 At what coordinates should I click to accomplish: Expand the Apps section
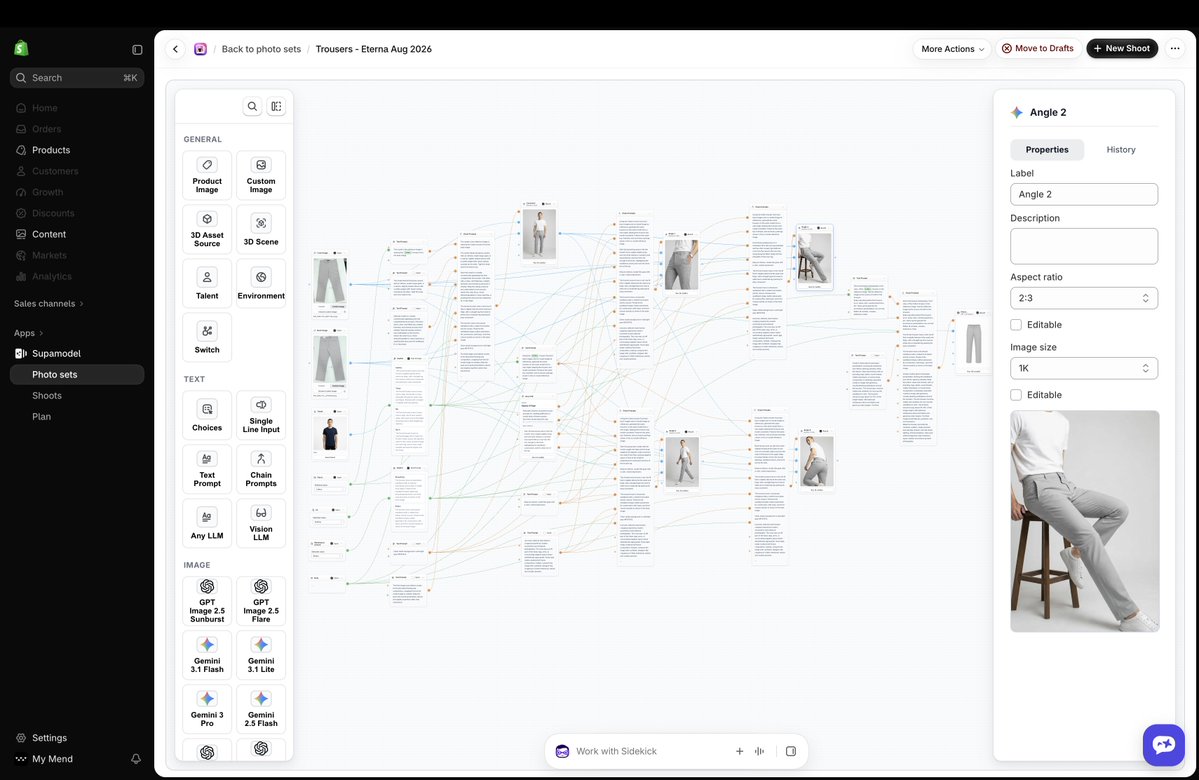[28, 333]
